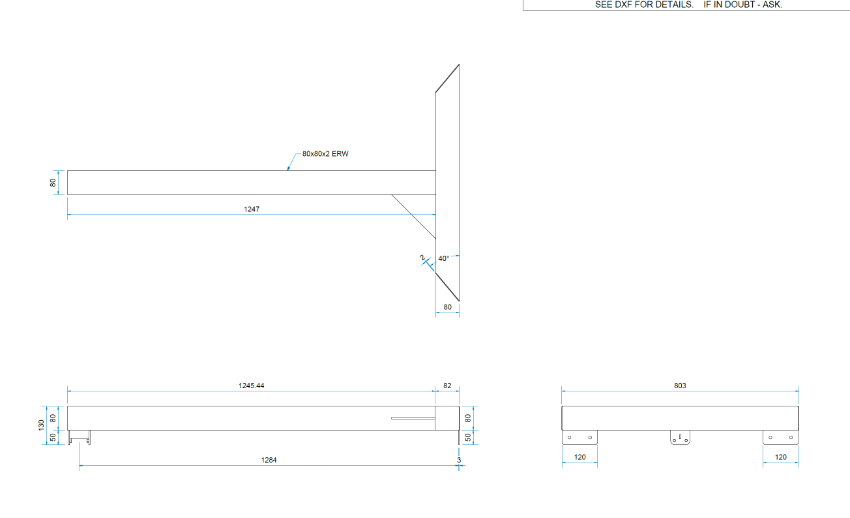
Task: Select the right mounting bracket in end view
Action: (780, 437)
